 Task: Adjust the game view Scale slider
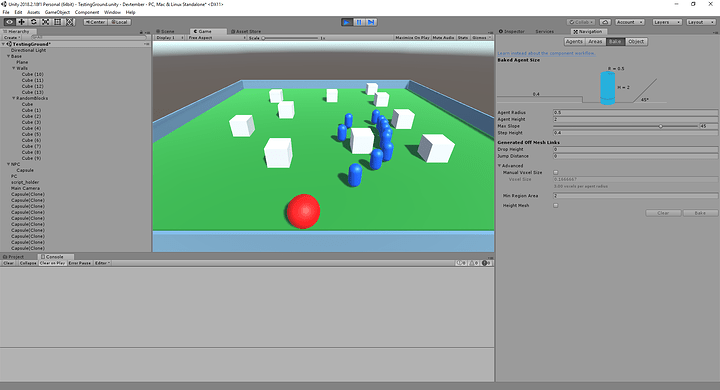[x=290, y=38]
